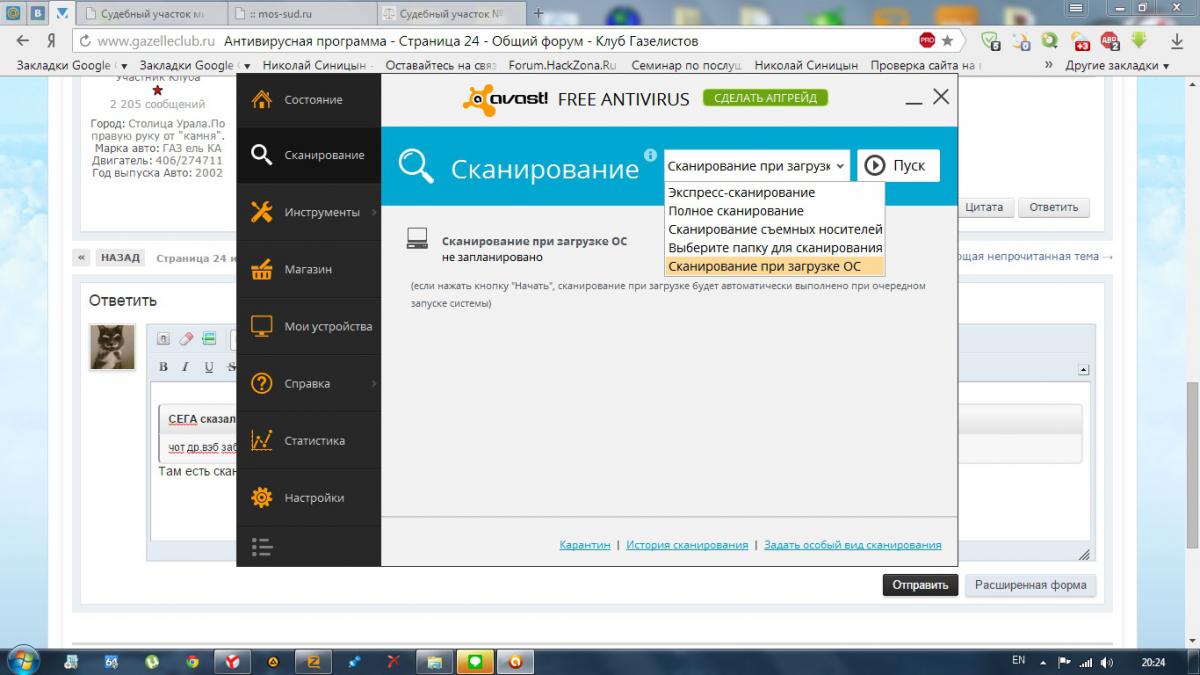The image size is (1200, 675).
Task: Click the browser back arrow
Action: (24, 41)
